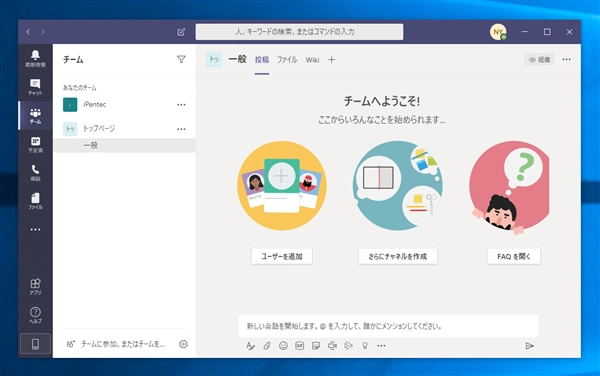Insert a GIF via GIF icon
The width and height of the screenshot is (600, 376).
point(300,346)
